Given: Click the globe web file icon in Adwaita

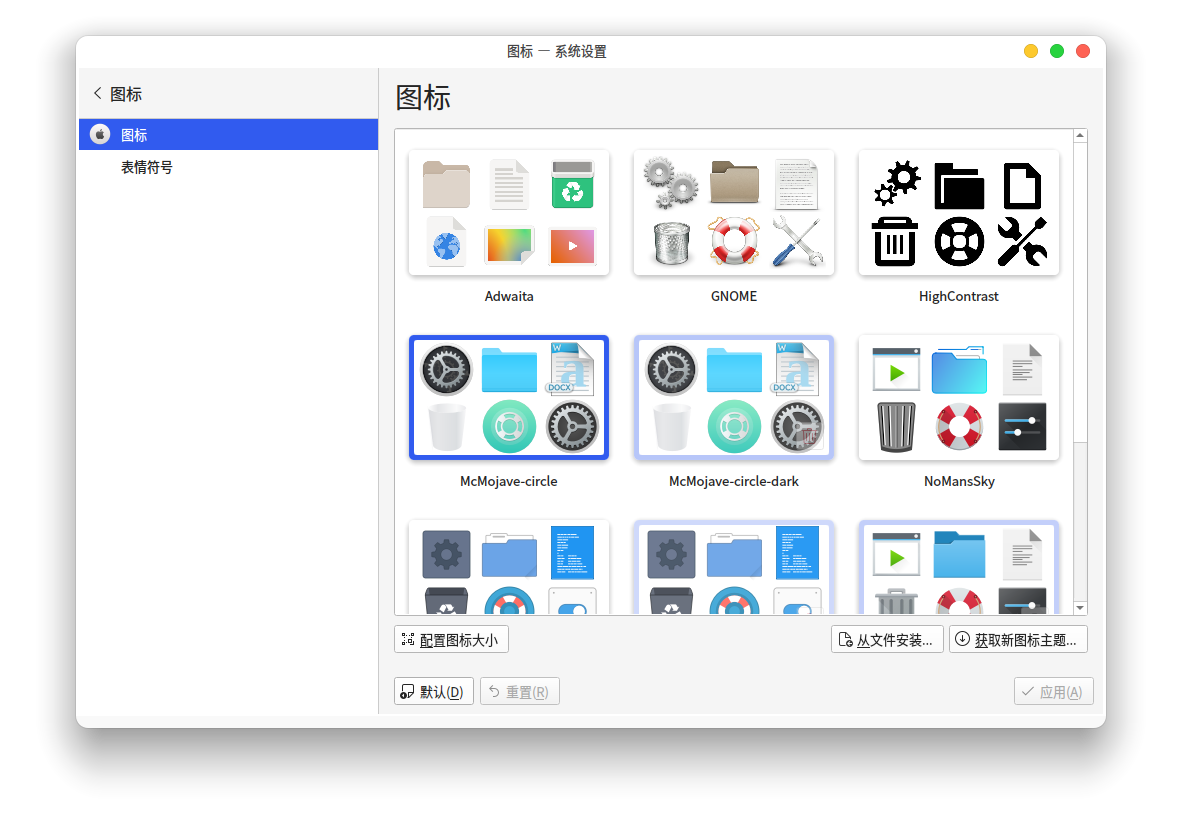Looking at the screenshot, I should coord(446,243).
